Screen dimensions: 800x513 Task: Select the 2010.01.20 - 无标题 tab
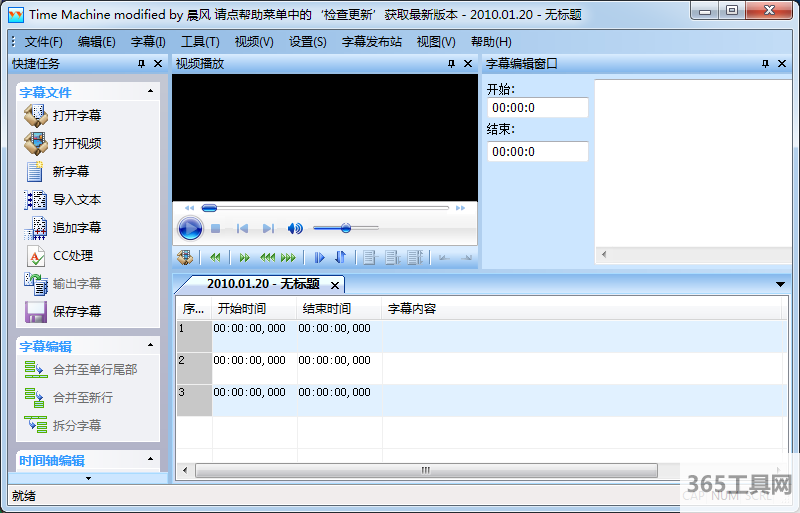click(x=263, y=284)
